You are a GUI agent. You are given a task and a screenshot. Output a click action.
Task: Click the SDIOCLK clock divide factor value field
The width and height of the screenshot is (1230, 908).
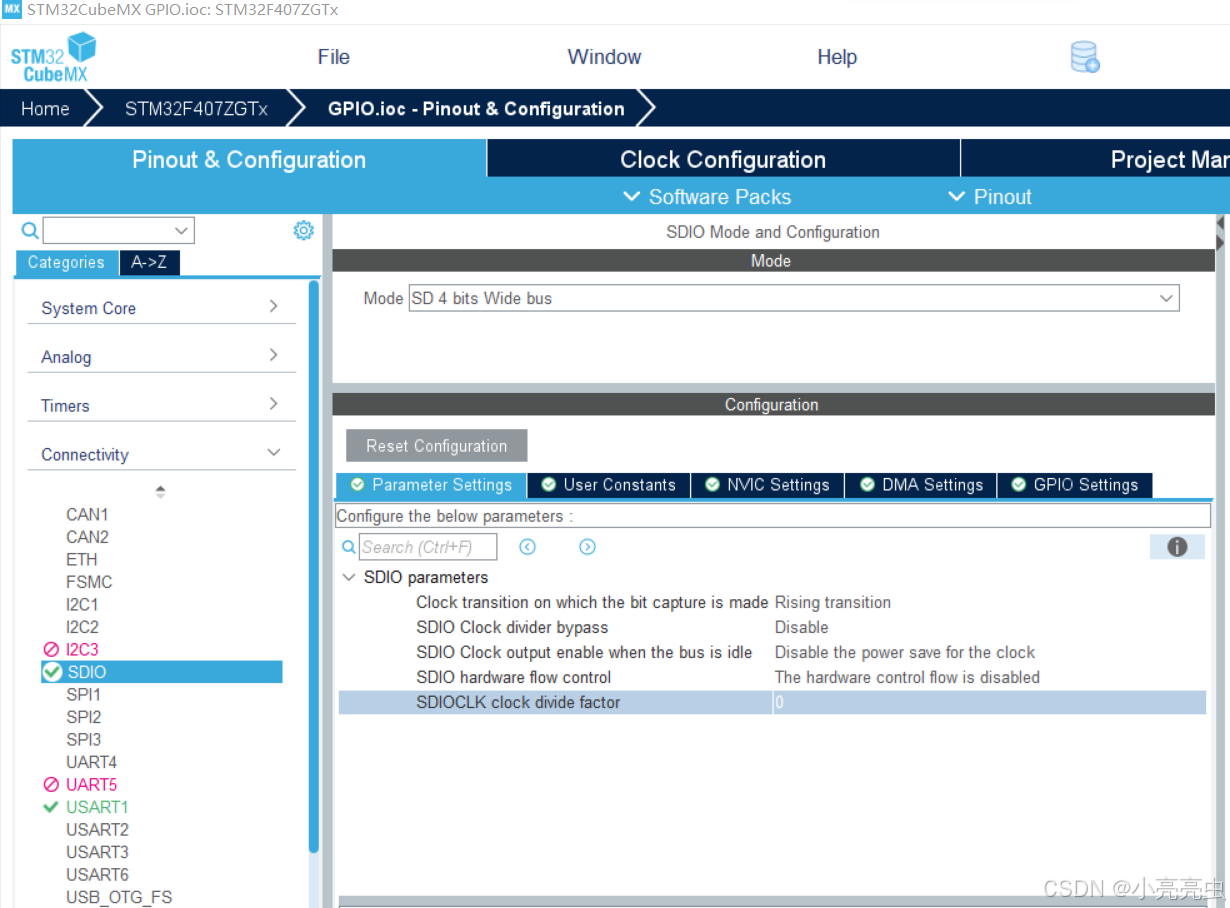989,702
